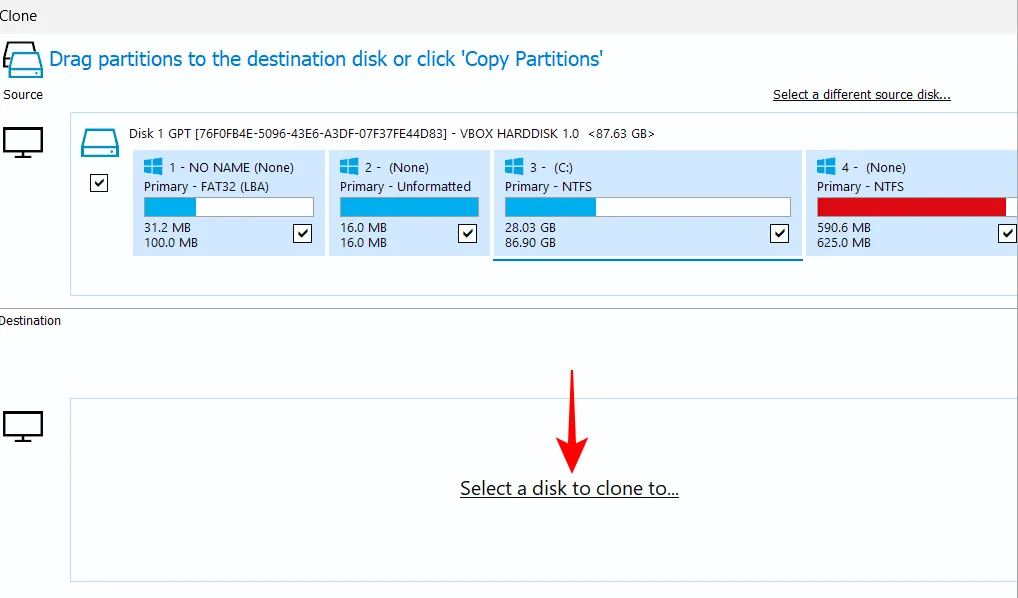1018x598 pixels.
Task: Click the 'Source' section label
Action: coord(23,95)
